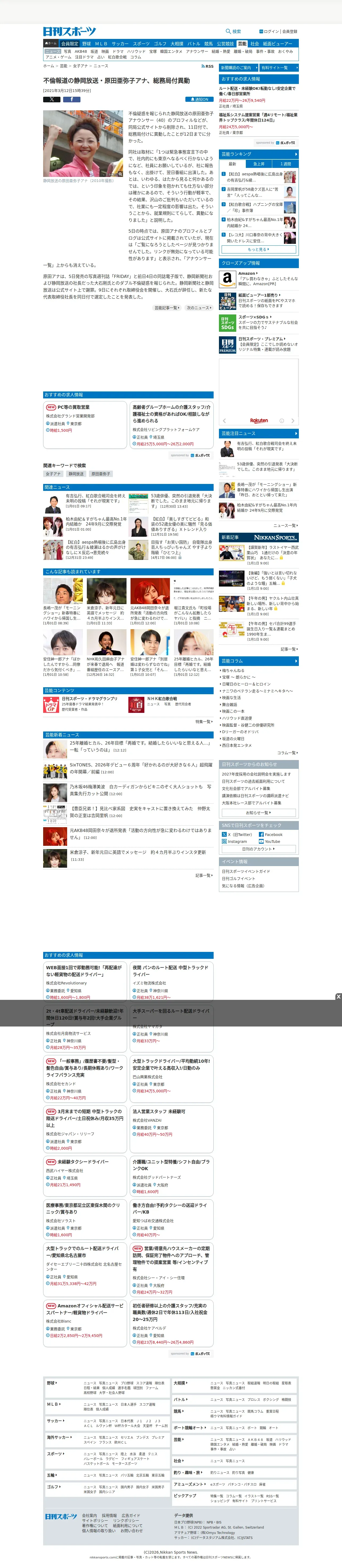The image size is (342, 1568).
Task: Select the 1週間 ranking tab
Action: [286, 164]
